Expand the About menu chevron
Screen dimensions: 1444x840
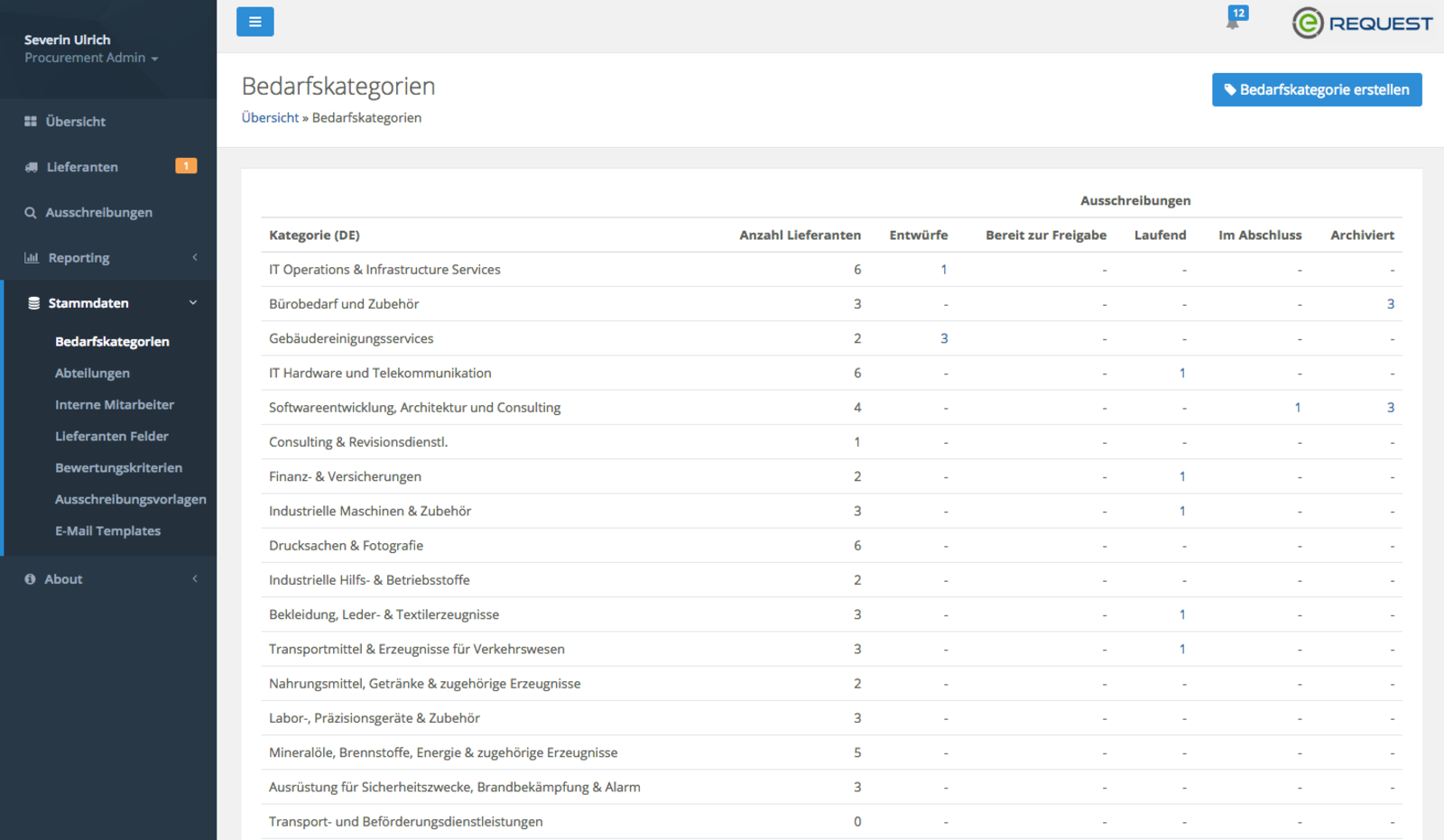tap(195, 579)
